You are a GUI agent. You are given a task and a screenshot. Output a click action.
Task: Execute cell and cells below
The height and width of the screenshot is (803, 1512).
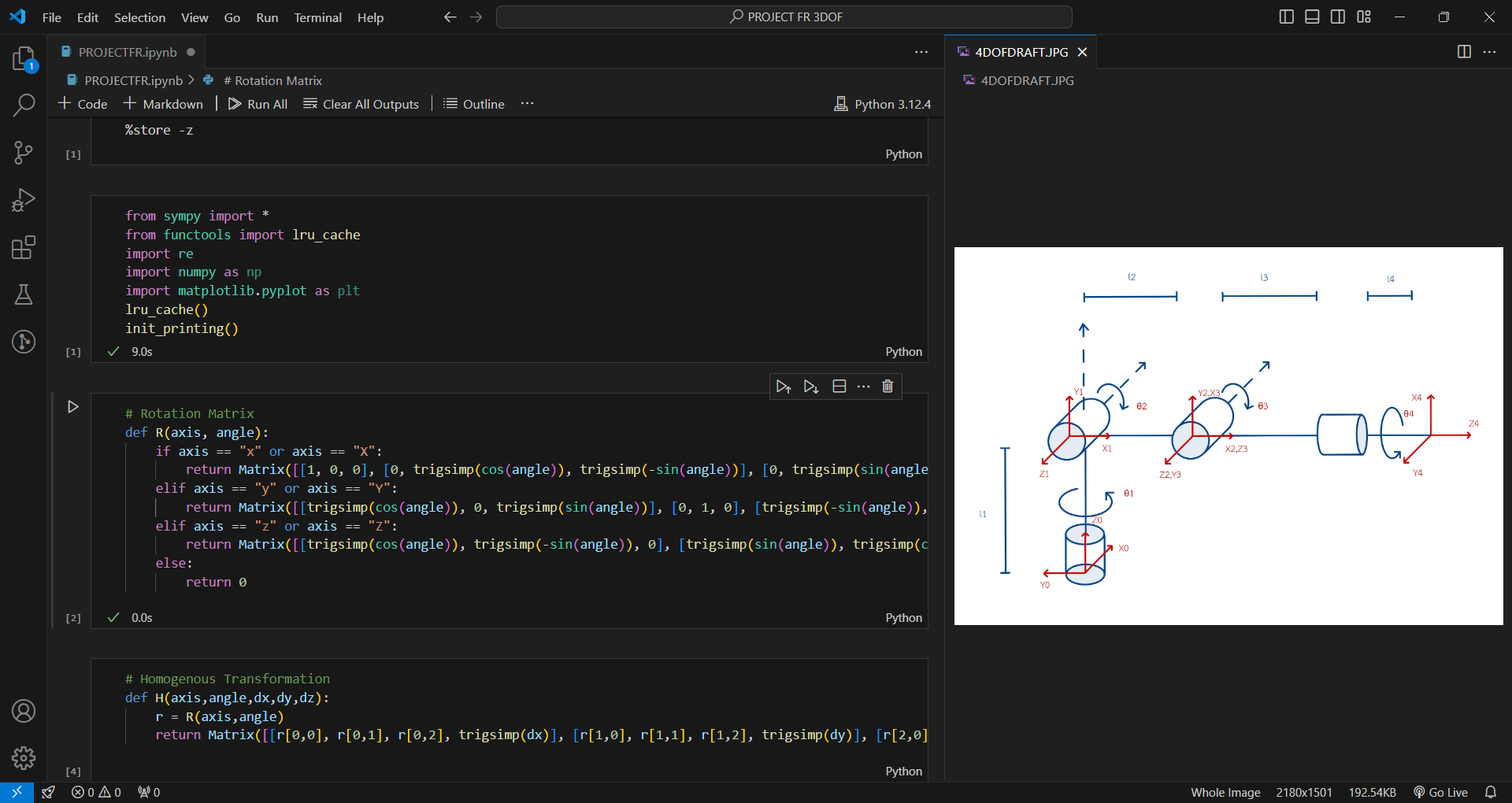pyautogui.click(x=810, y=386)
